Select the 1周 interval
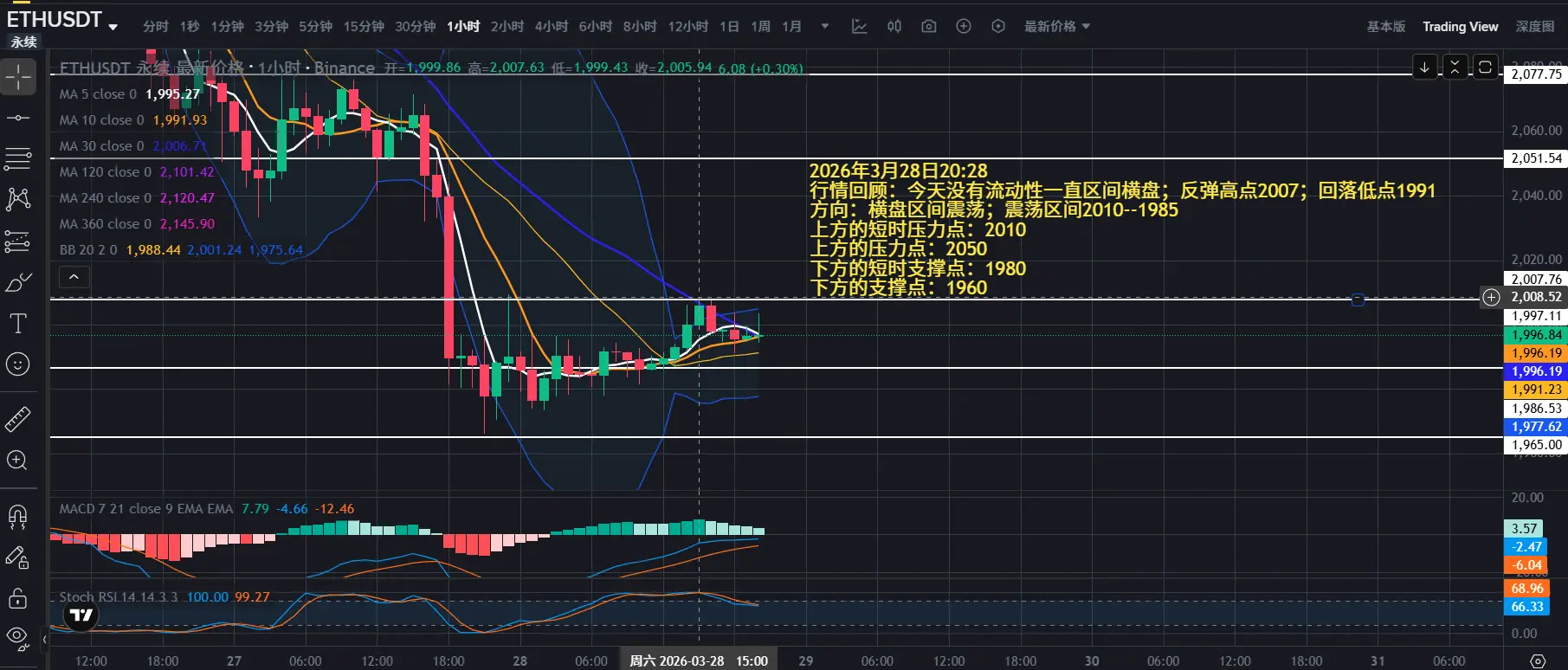1568x670 pixels. (761, 27)
